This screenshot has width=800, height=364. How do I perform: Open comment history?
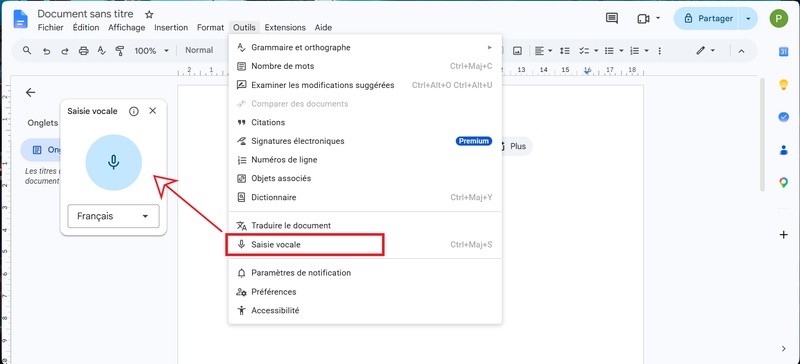(612, 18)
